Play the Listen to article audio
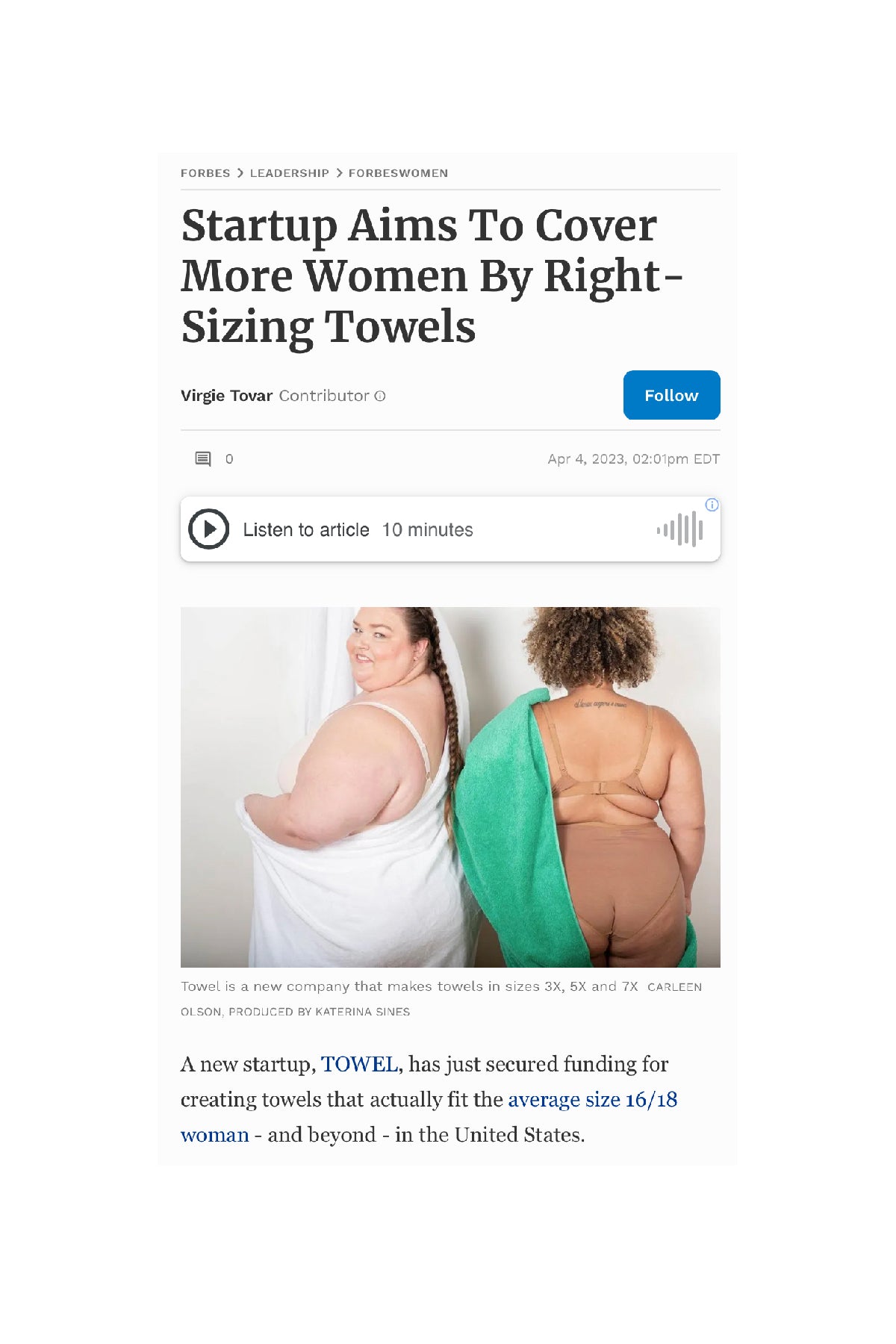The height and width of the screenshot is (1344, 896). (x=208, y=529)
